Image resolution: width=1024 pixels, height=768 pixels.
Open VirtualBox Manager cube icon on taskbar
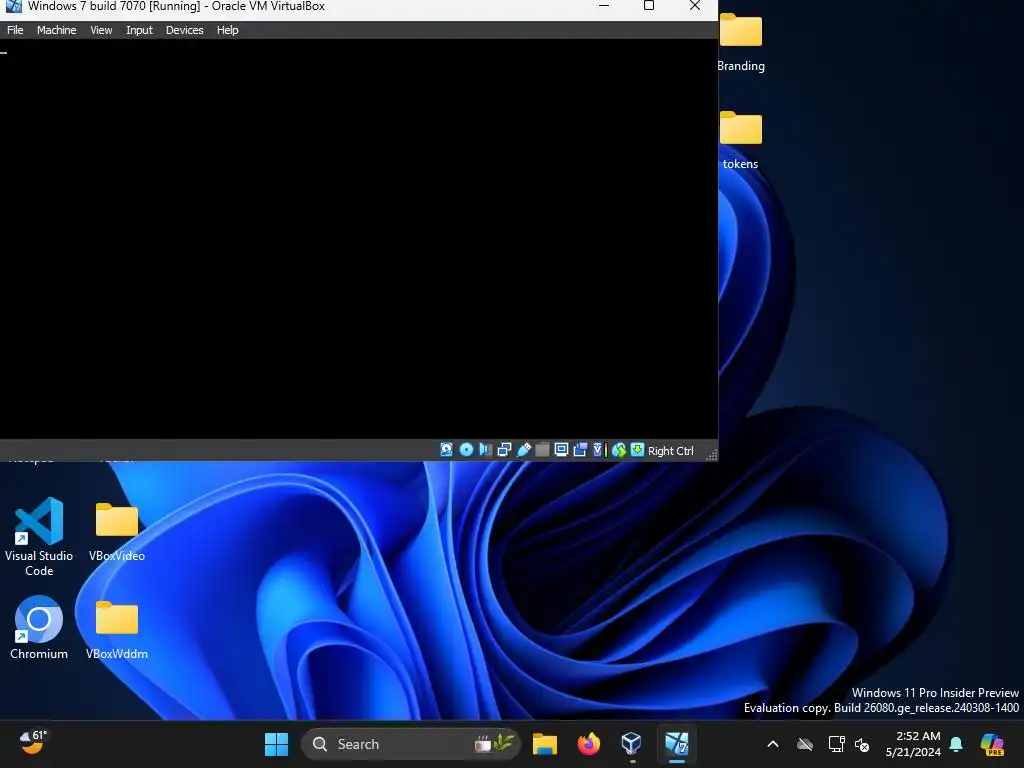coord(632,744)
